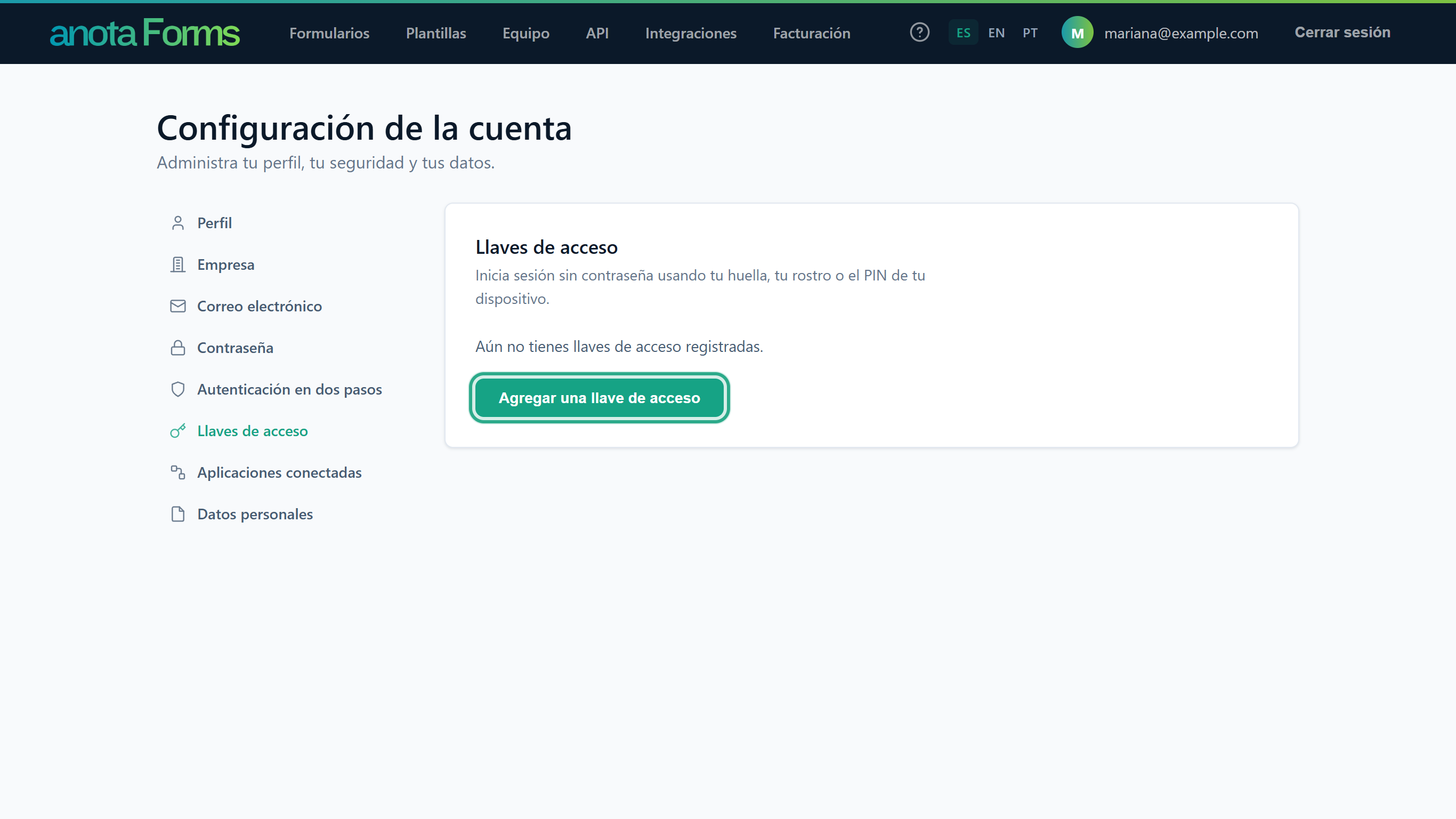The height and width of the screenshot is (819, 1456).
Task: Click the Llaves de acceso key icon
Action: click(x=178, y=431)
